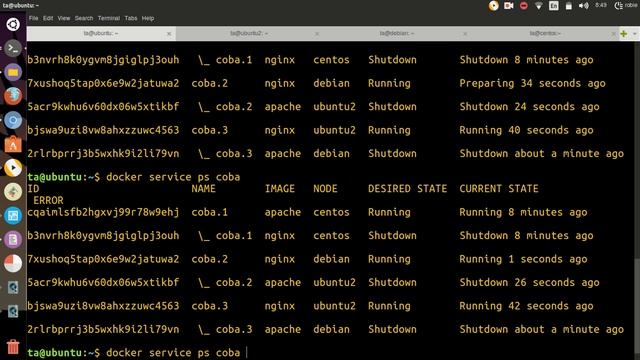Viewport: 640px width, 360px height.
Task: Click the orange media player tray indicator
Action: pyautogui.click(x=493, y=6)
